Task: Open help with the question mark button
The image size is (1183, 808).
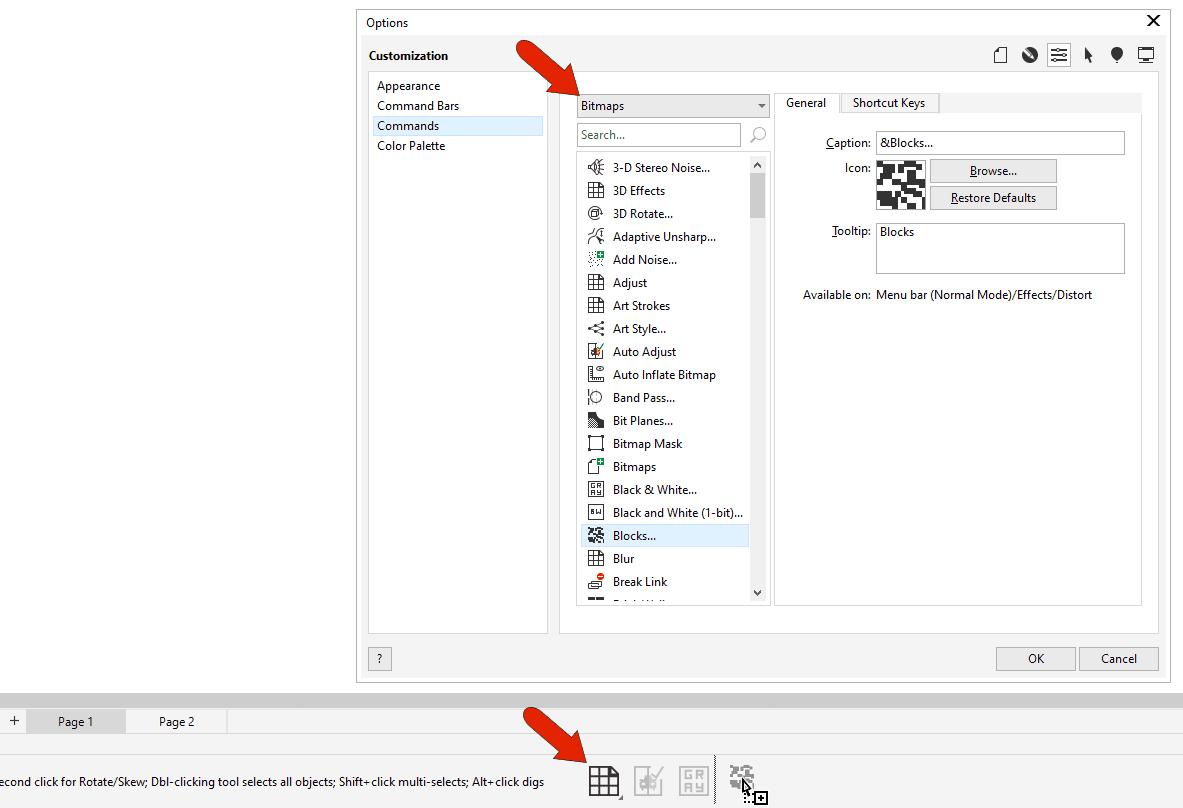Action: (379, 658)
